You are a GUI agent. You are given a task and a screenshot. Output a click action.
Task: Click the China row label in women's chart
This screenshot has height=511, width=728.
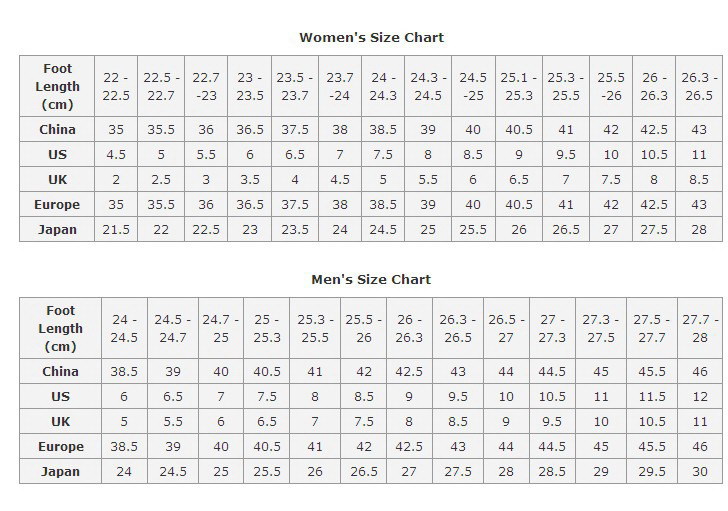(58, 130)
